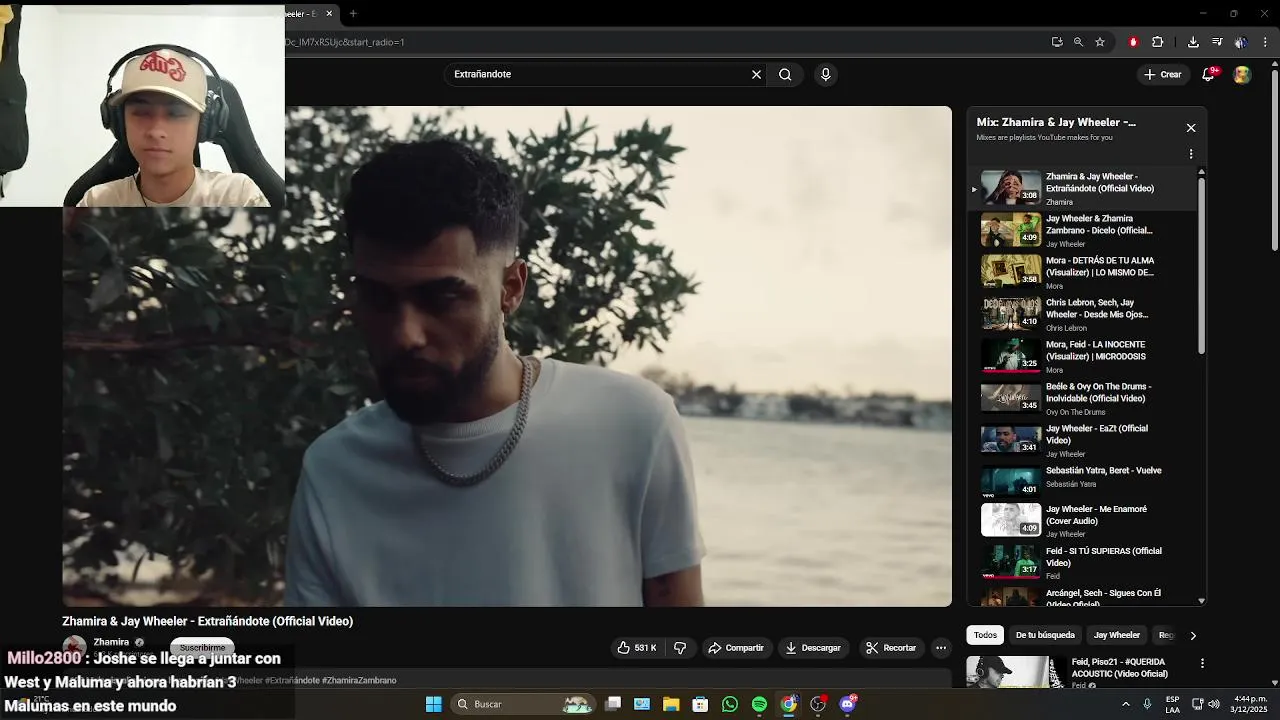Open Spotify from the taskbar

coord(759,704)
